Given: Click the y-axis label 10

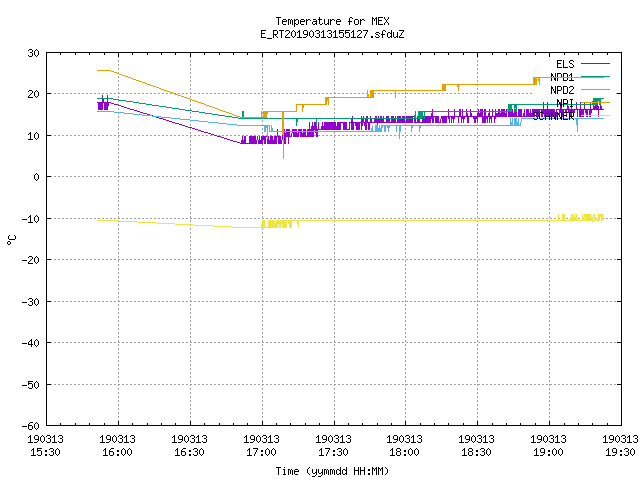Looking at the screenshot, I should (33, 136).
